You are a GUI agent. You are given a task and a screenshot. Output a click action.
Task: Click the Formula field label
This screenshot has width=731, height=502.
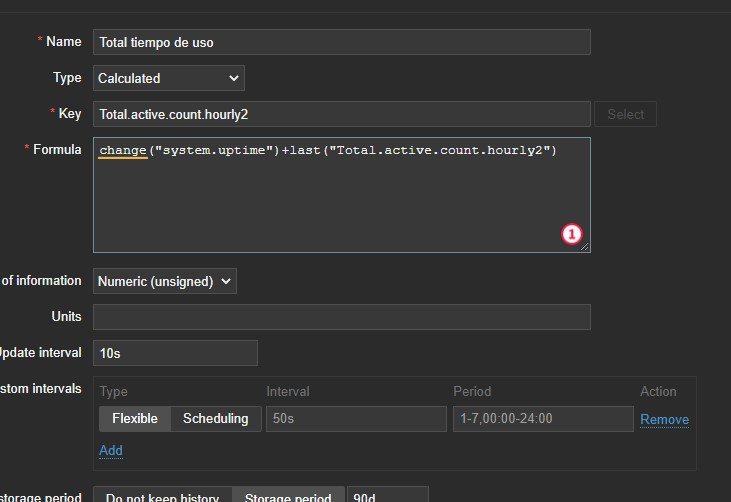coord(57,150)
